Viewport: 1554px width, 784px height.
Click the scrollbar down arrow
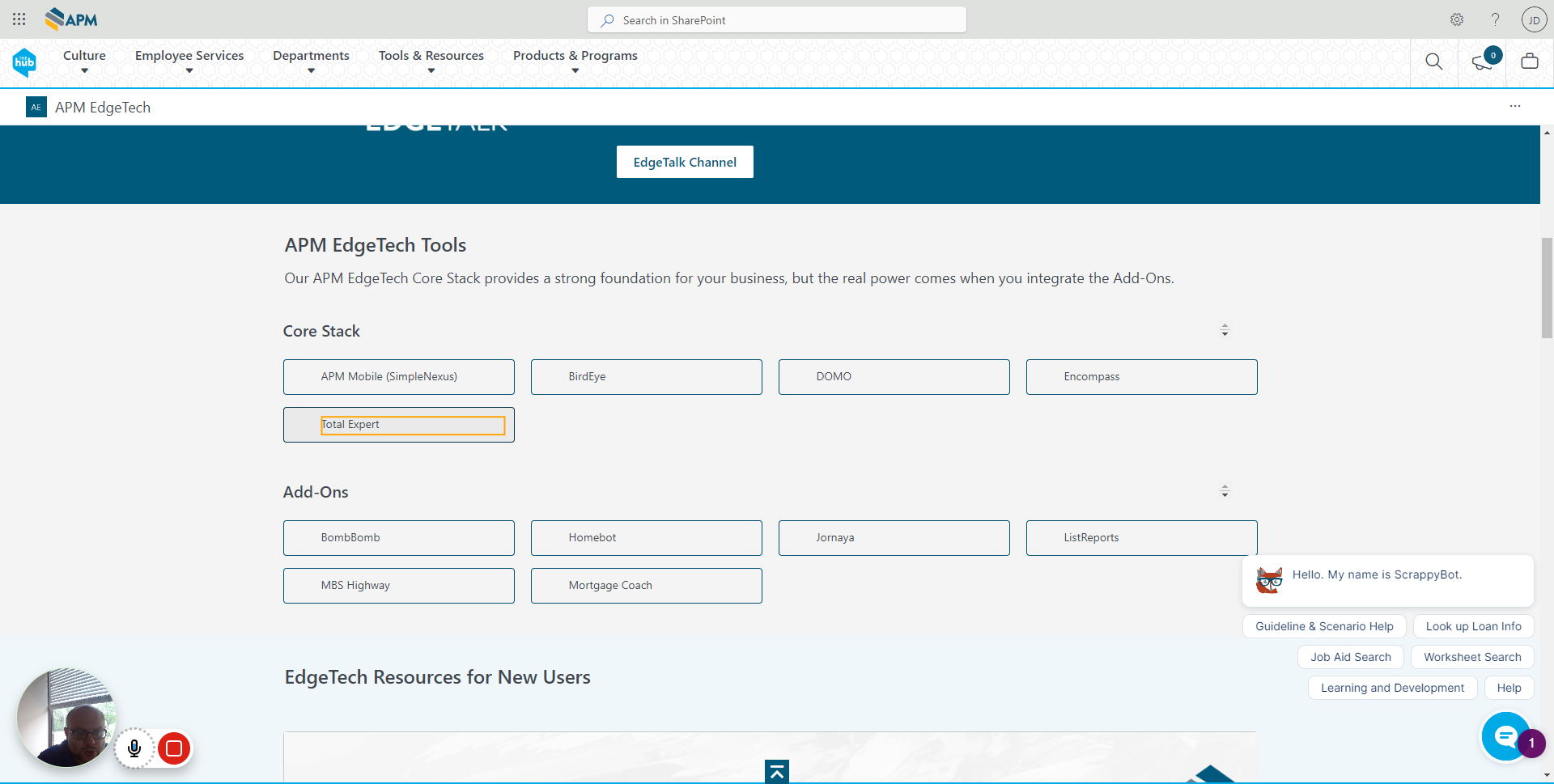(1547, 775)
